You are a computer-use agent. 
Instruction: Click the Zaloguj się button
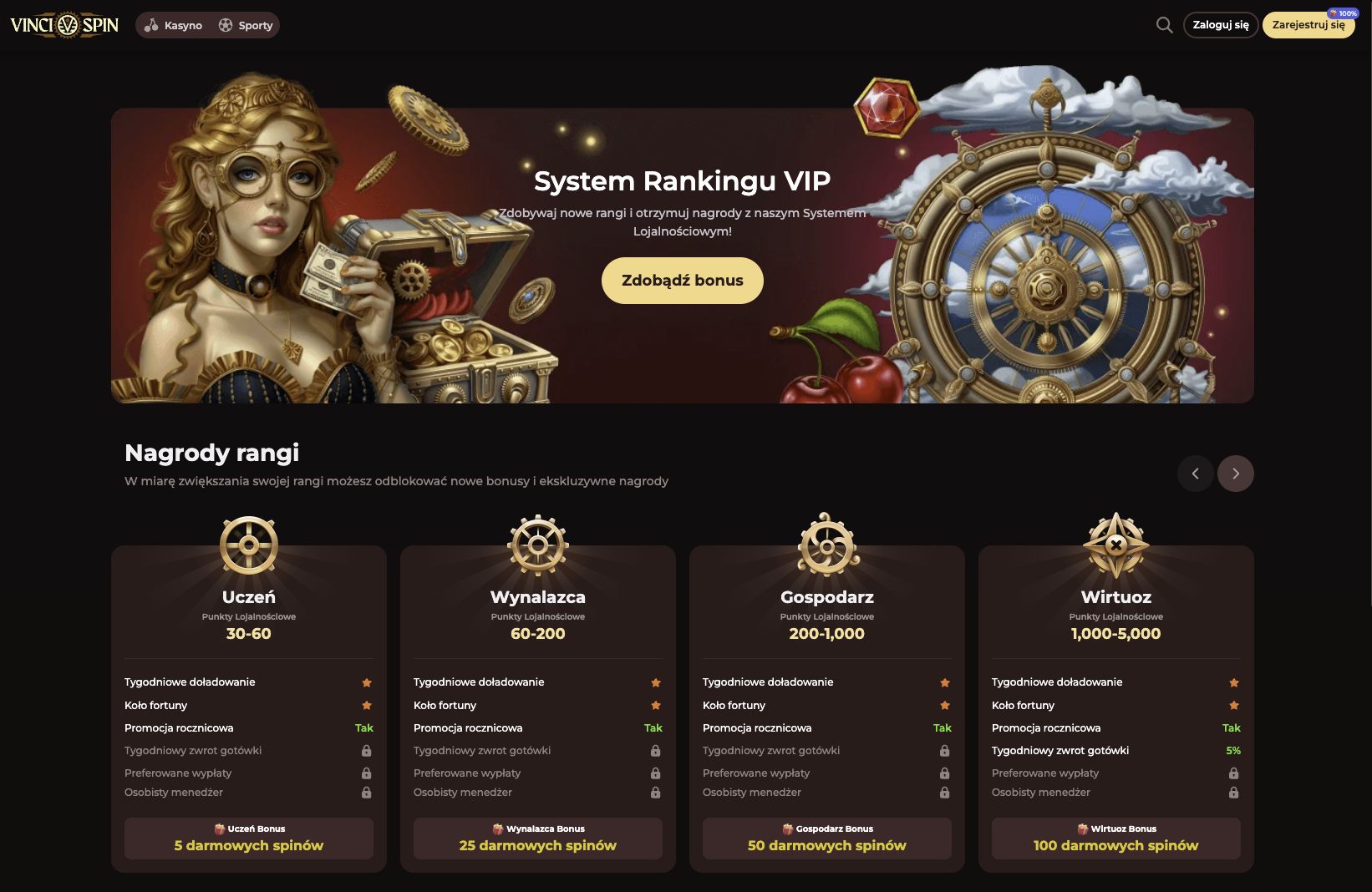pos(1221,25)
